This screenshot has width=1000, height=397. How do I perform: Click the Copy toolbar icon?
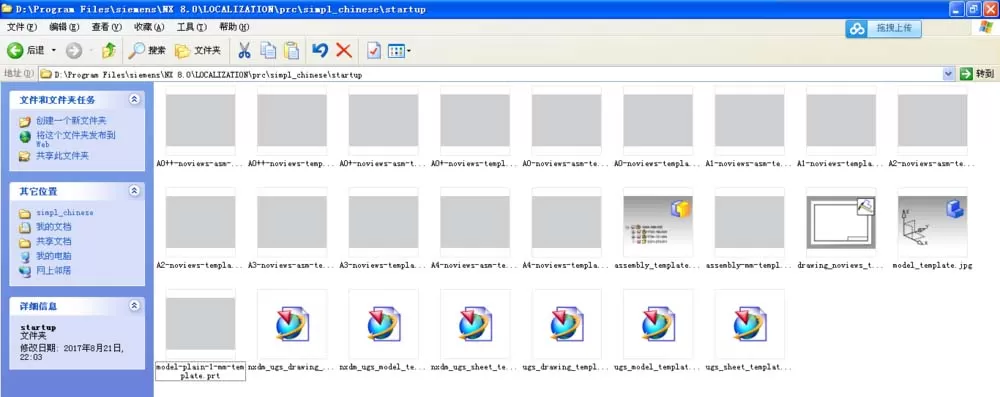pyautogui.click(x=268, y=50)
